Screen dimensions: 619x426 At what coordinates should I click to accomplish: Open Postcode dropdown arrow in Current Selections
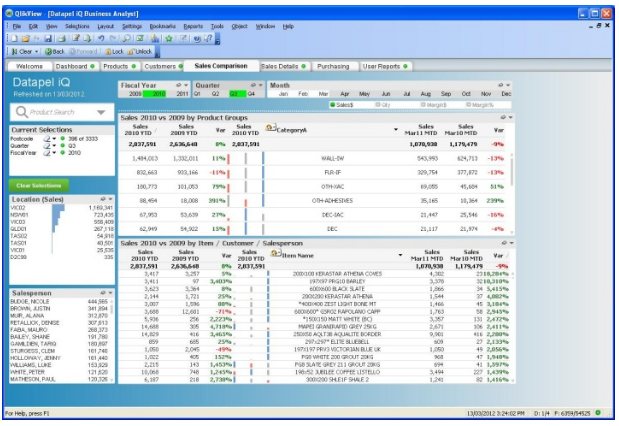click(x=54, y=139)
